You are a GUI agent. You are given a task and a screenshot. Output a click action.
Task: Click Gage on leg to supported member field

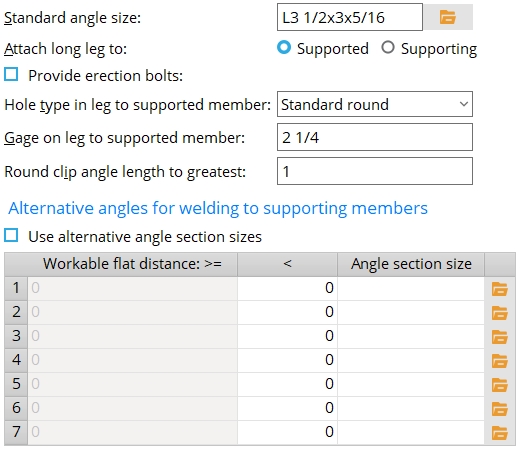(375, 137)
